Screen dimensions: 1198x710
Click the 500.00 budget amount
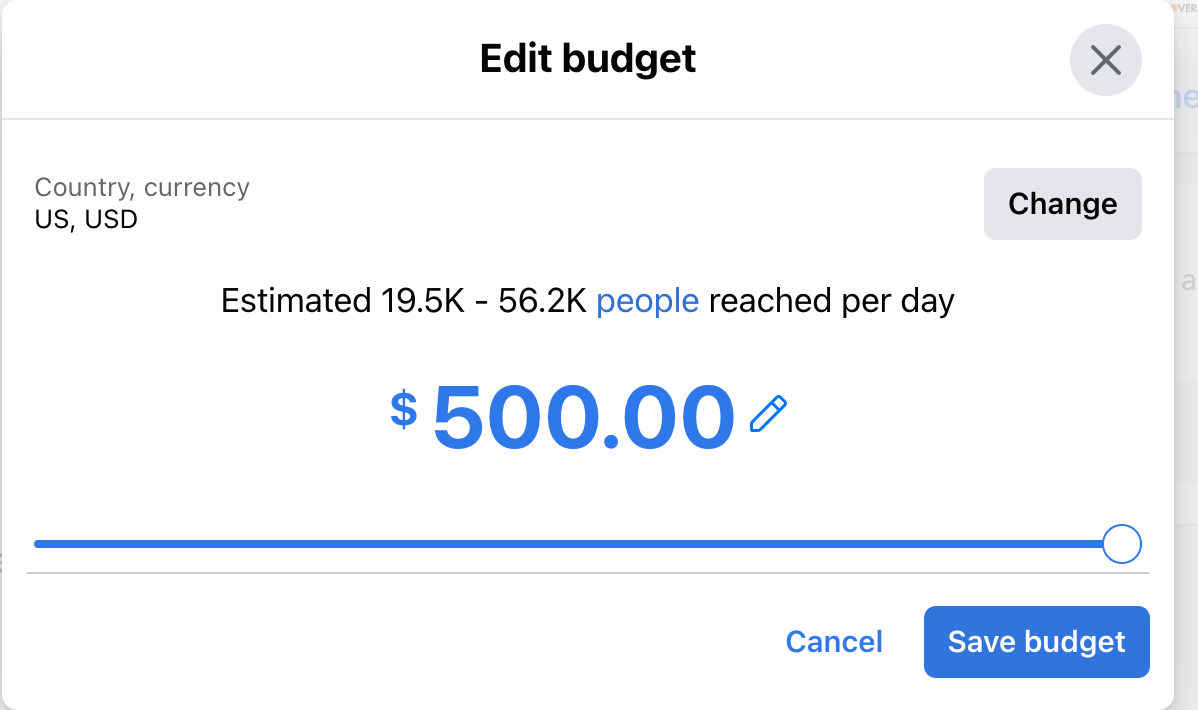pyautogui.click(x=584, y=417)
